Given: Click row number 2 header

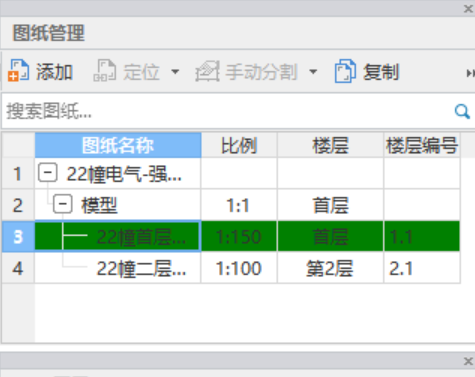Looking at the screenshot, I should click(x=18, y=205).
